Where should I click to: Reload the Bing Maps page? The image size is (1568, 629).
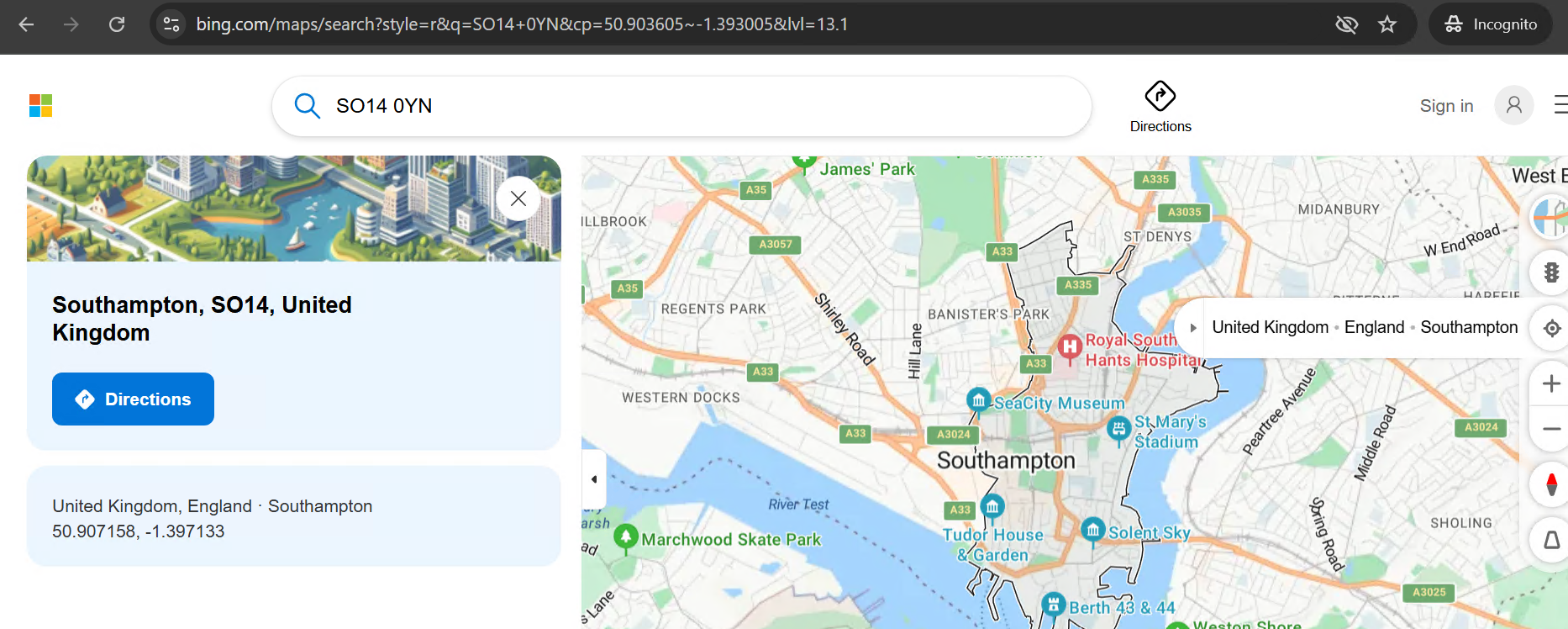pos(117,24)
